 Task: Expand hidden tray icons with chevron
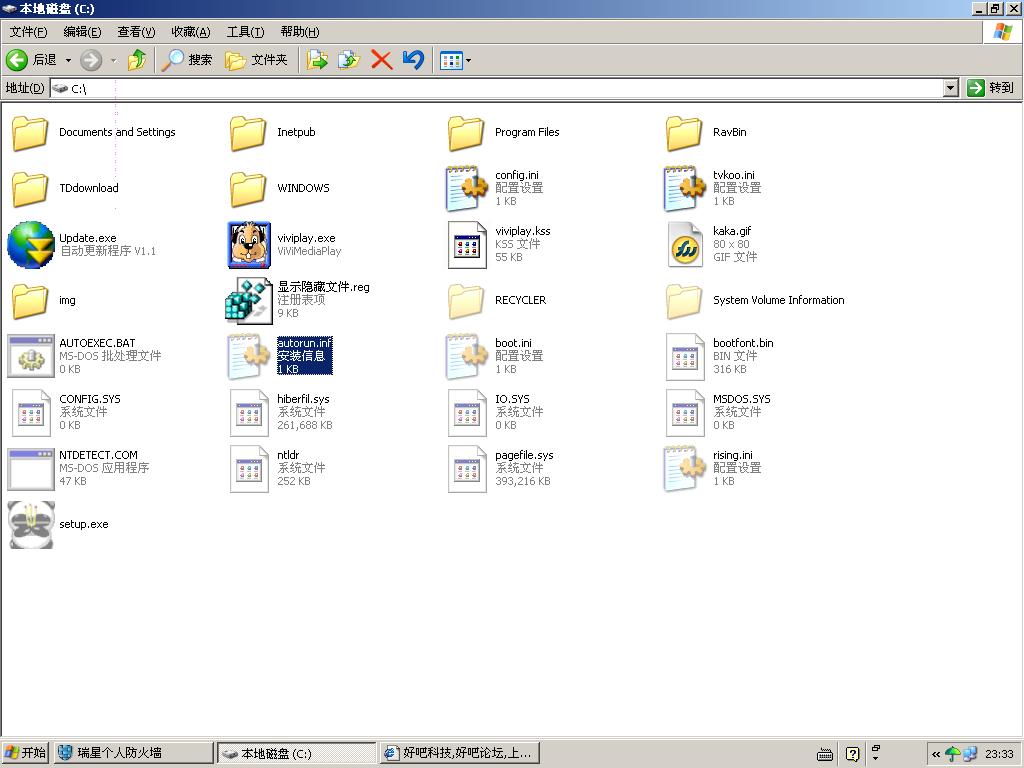(935, 754)
